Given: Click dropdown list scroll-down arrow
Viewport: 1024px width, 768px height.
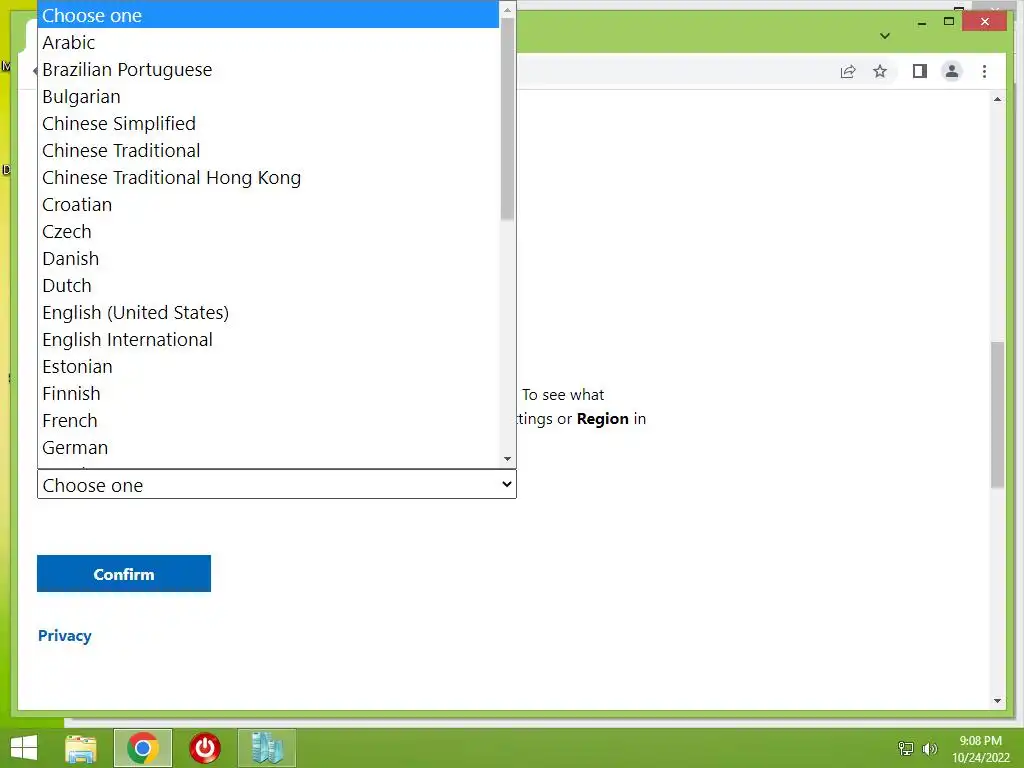Looking at the screenshot, I should (507, 459).
